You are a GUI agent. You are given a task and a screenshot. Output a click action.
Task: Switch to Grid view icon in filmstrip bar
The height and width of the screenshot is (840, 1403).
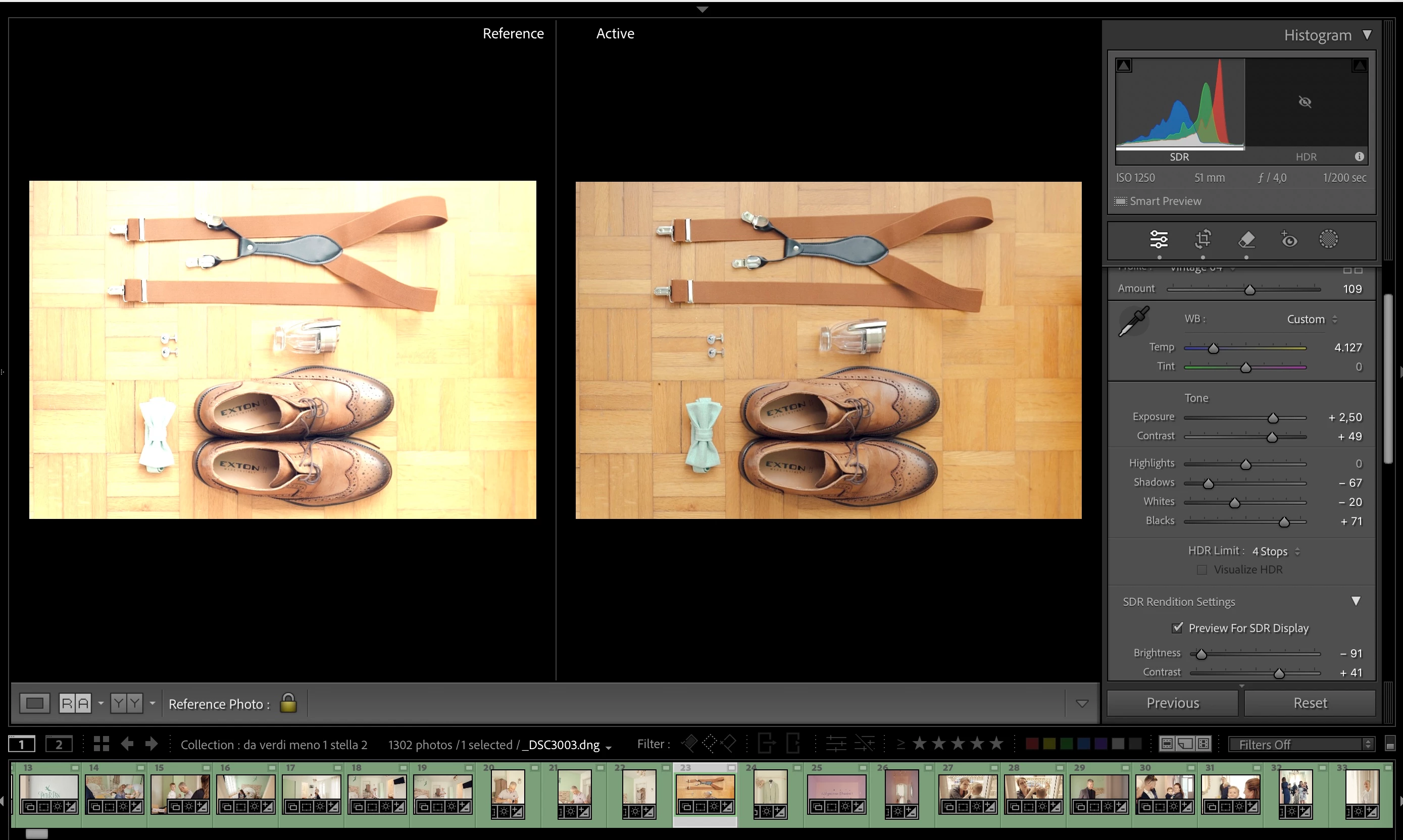(x=102, y=744)
